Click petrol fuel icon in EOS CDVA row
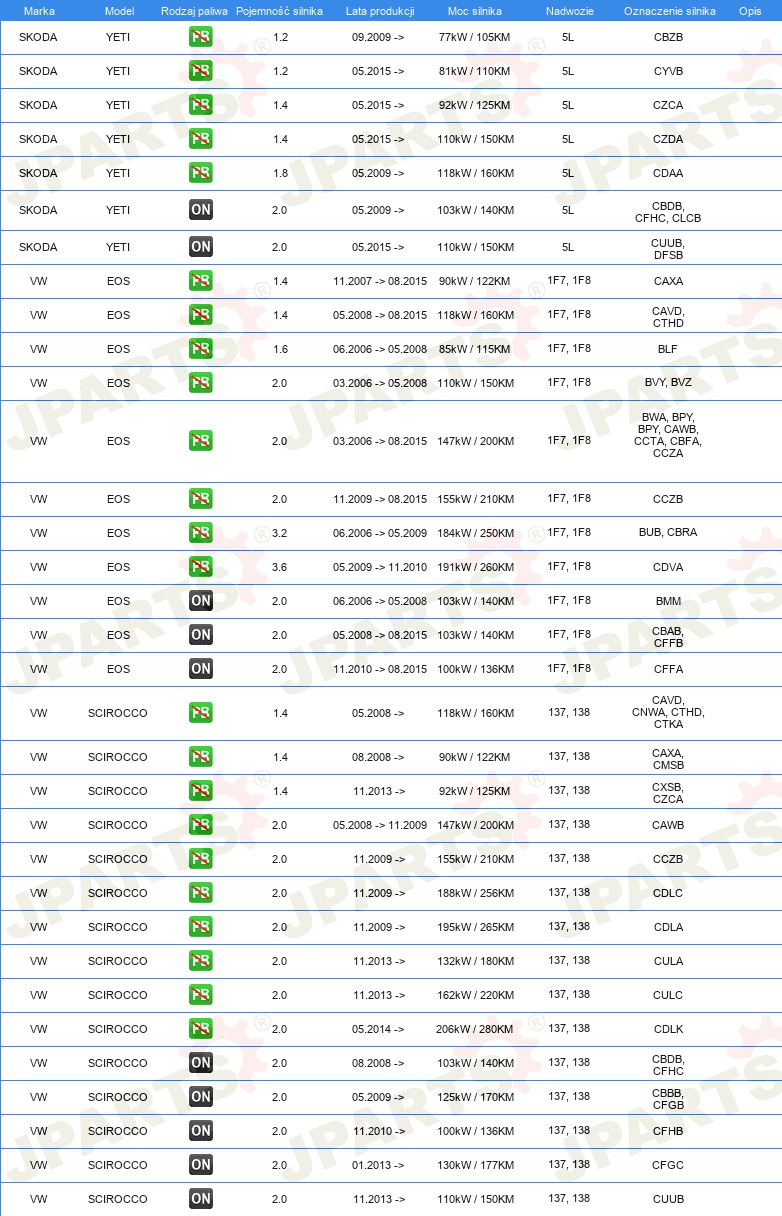The width and height of the screenshot is (782, 1216). tap(201, 567)
